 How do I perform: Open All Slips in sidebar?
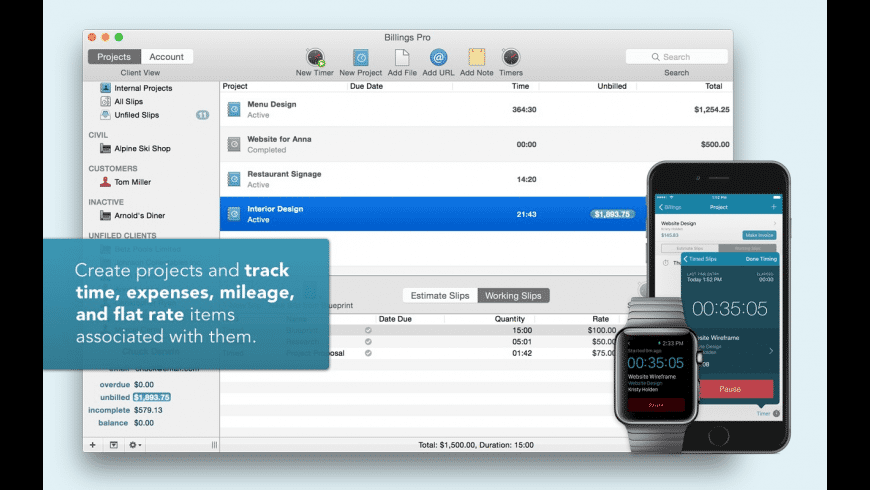(x=122, y=101)
